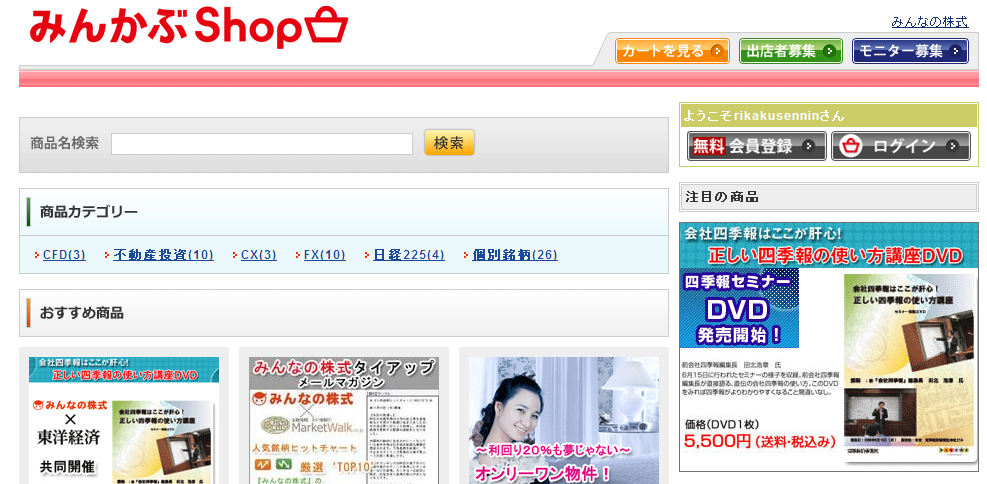This screenshot has height=484, width=987.
Task: Click 正しい四季報の使い方講座DVD title in sidebar
Action: (835, 256)
